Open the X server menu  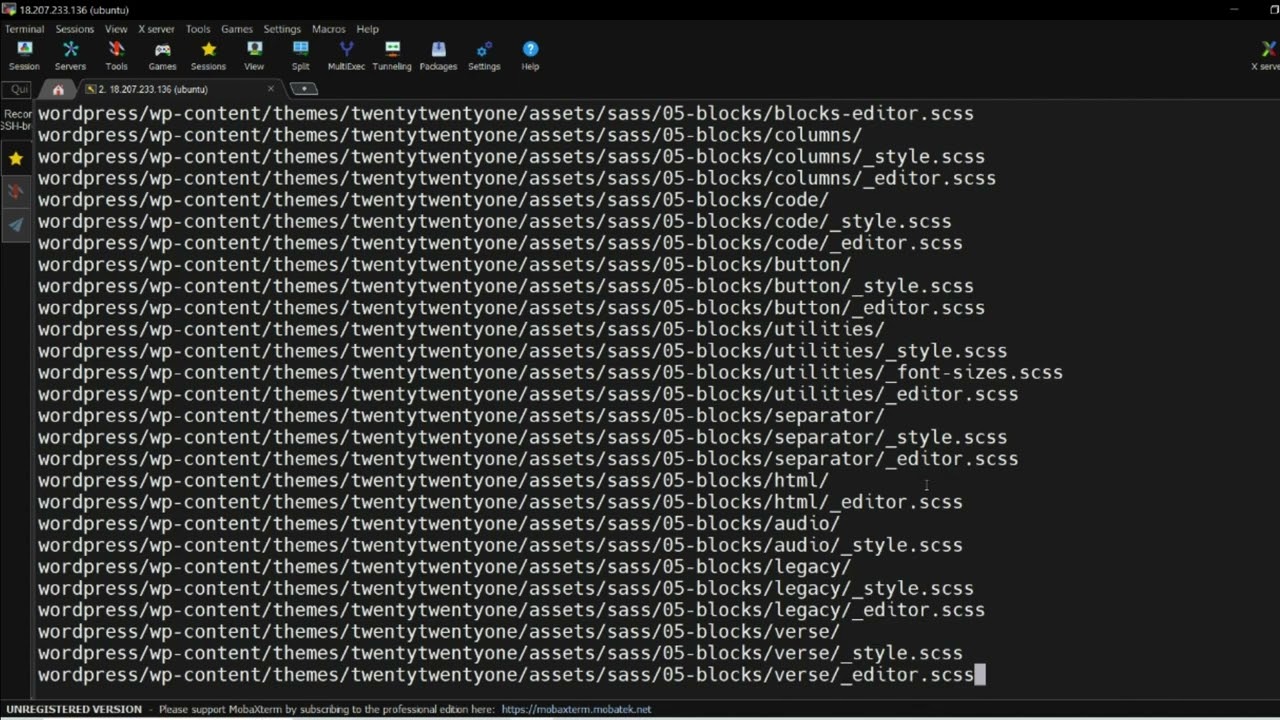click(x=156, y=29)
